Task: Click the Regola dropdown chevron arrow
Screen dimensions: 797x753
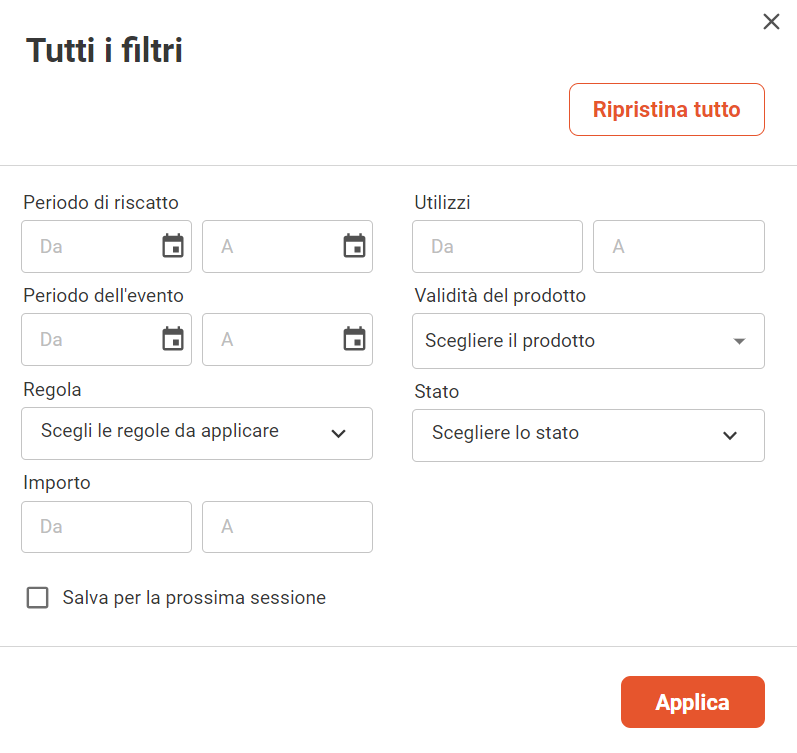Action: click(339, 433)
